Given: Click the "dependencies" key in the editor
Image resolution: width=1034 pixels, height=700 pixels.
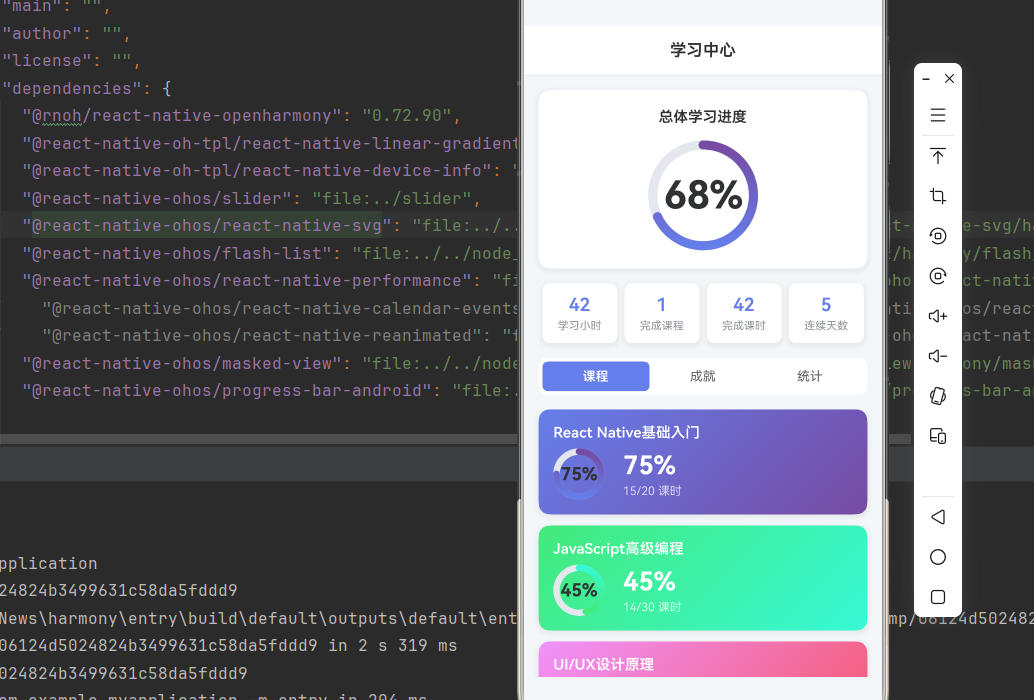Looking at the screenshot, I should tap(71, 88).
